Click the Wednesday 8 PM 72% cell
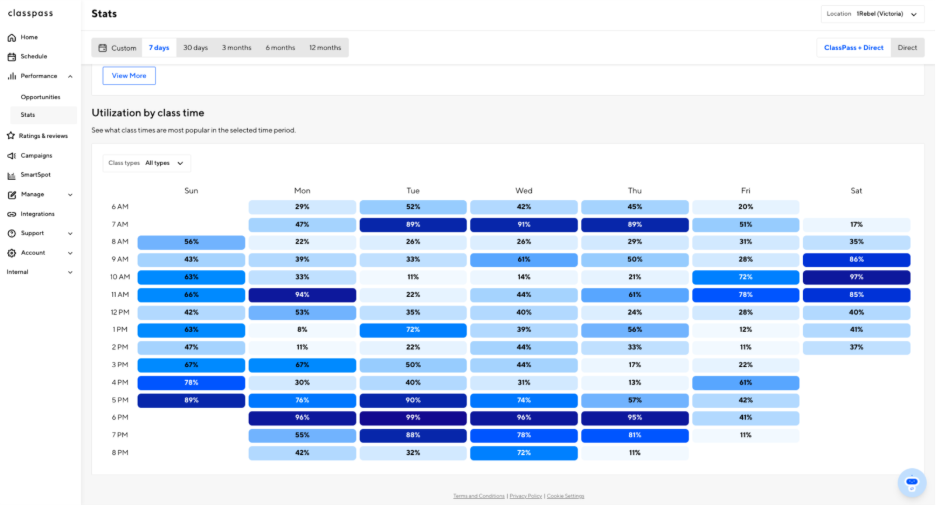The height and width of the screenshot is (505, 936). pos(524,453)
